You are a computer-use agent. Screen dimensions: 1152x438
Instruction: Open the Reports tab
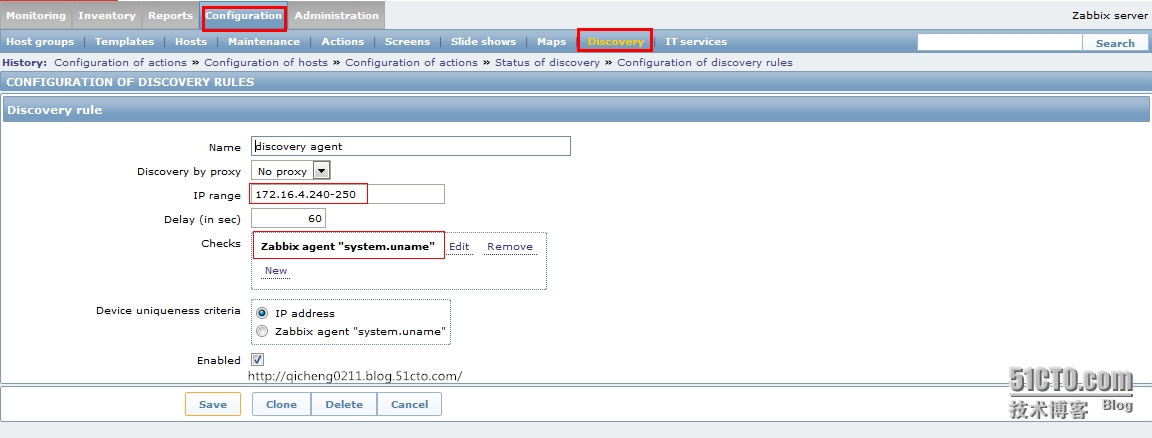[x=170, y=15]
